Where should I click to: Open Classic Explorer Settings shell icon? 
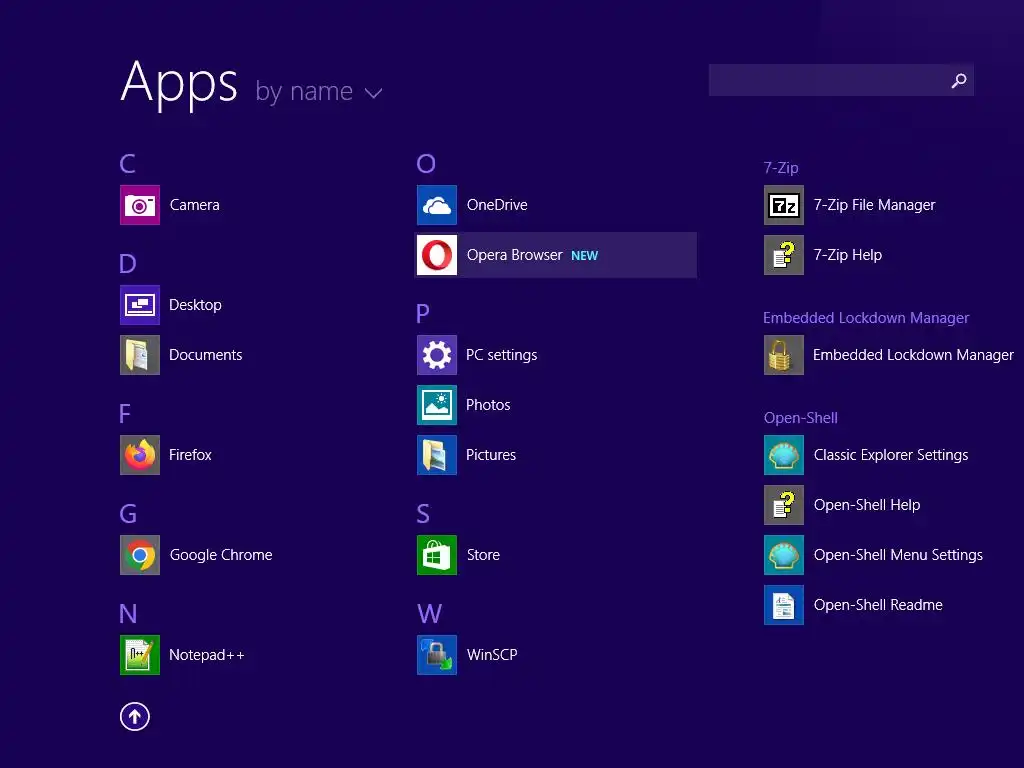(784, 455)
